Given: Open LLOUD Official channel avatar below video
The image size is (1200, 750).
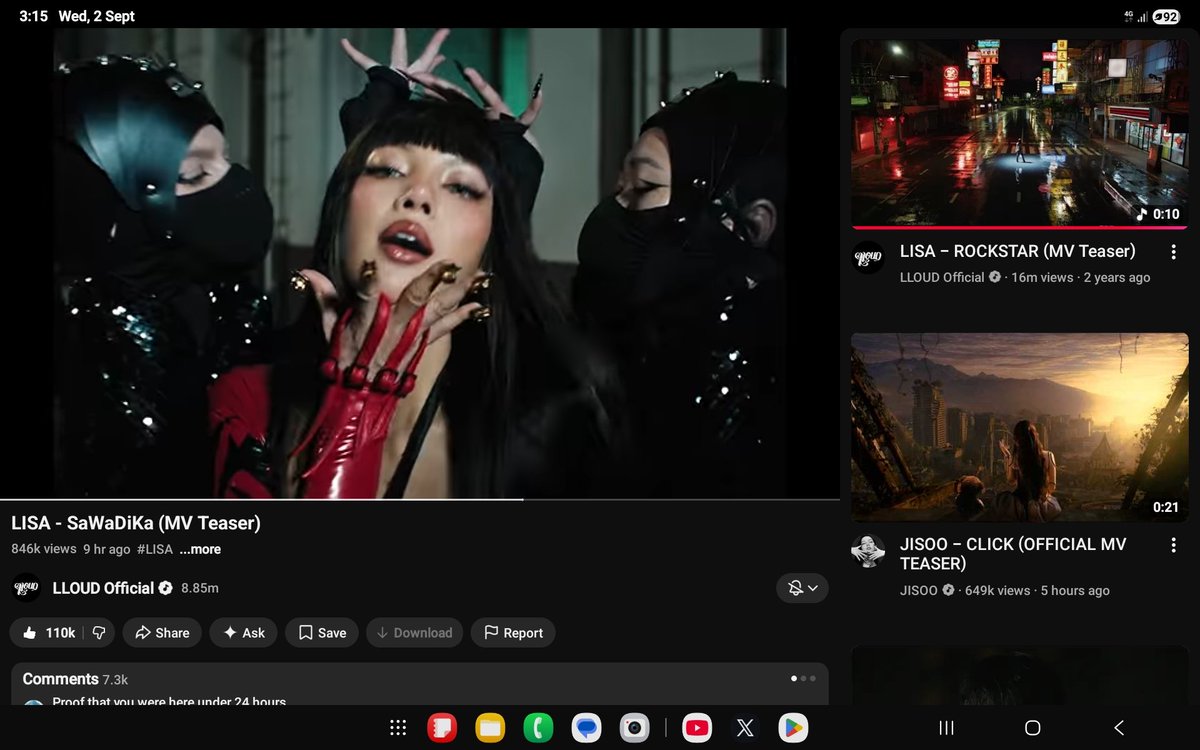Looking at the screenshot, I should 27,588.
